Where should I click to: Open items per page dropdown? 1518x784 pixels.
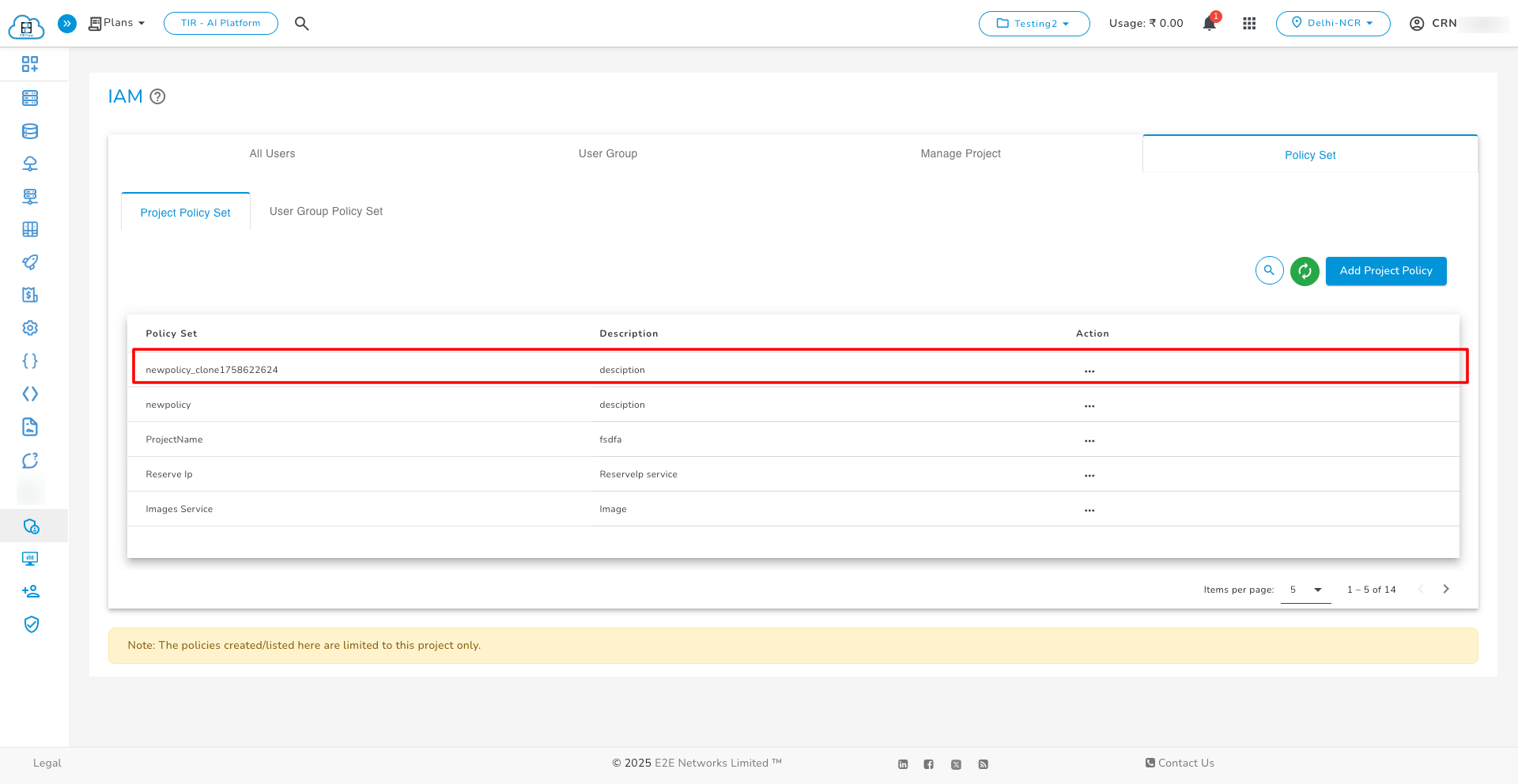pyautogui.click(x=1305, y=590)
